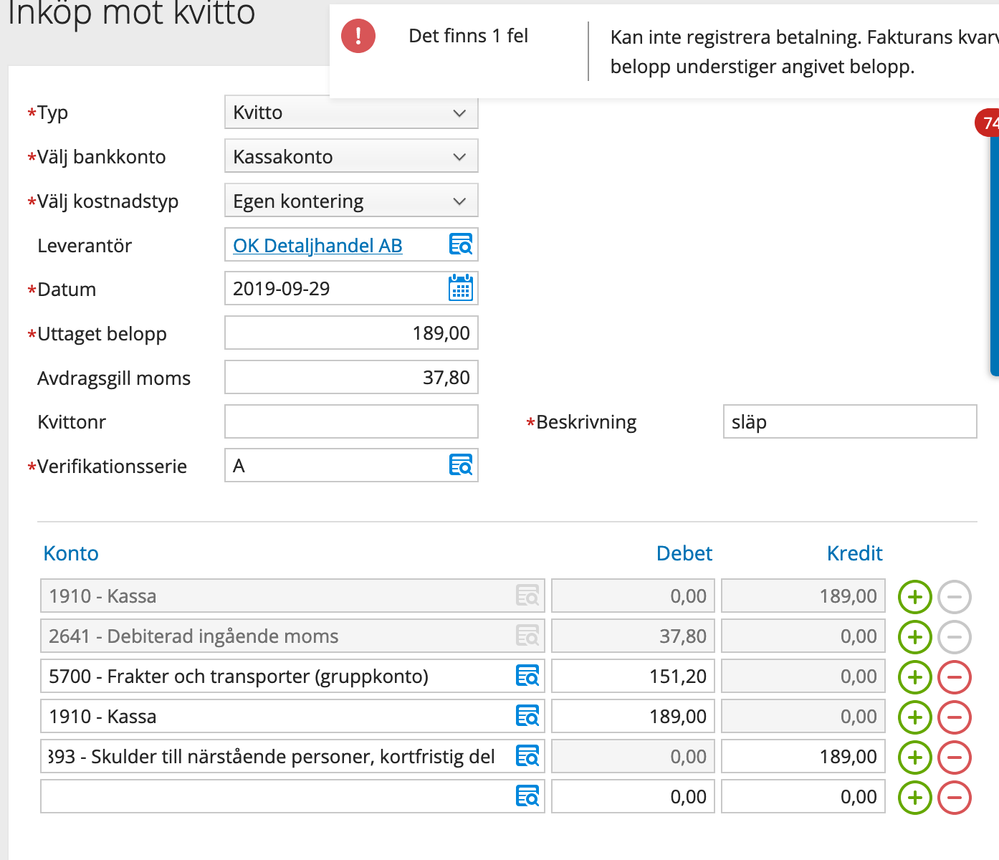
Task: Click kredit 0,00 in the last row
Action: pos(803,796)
